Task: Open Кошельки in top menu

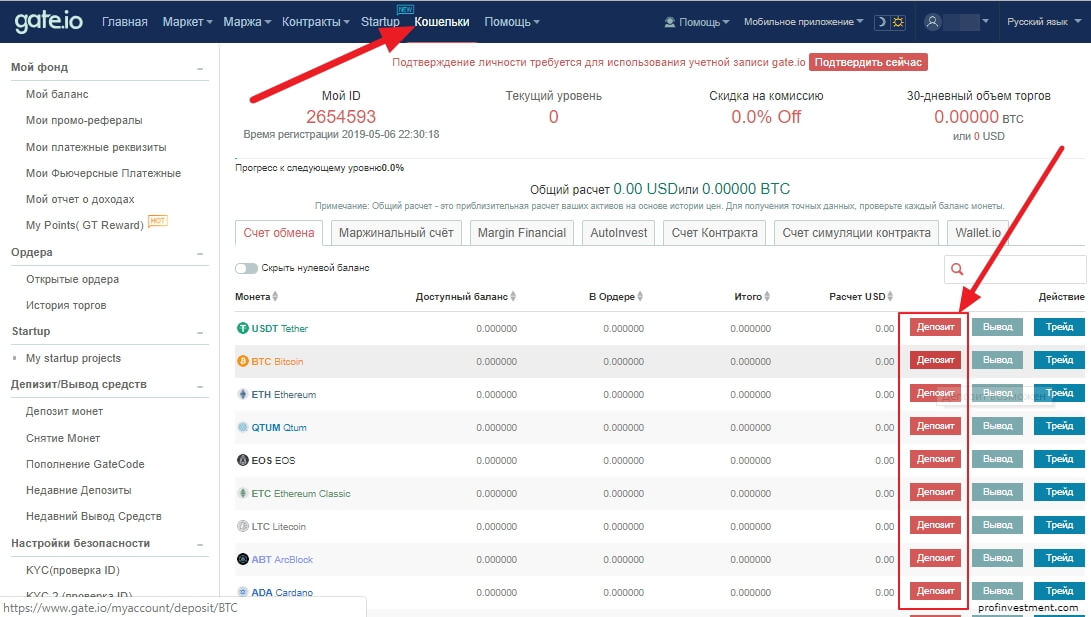Action: (x=442, y=22)
